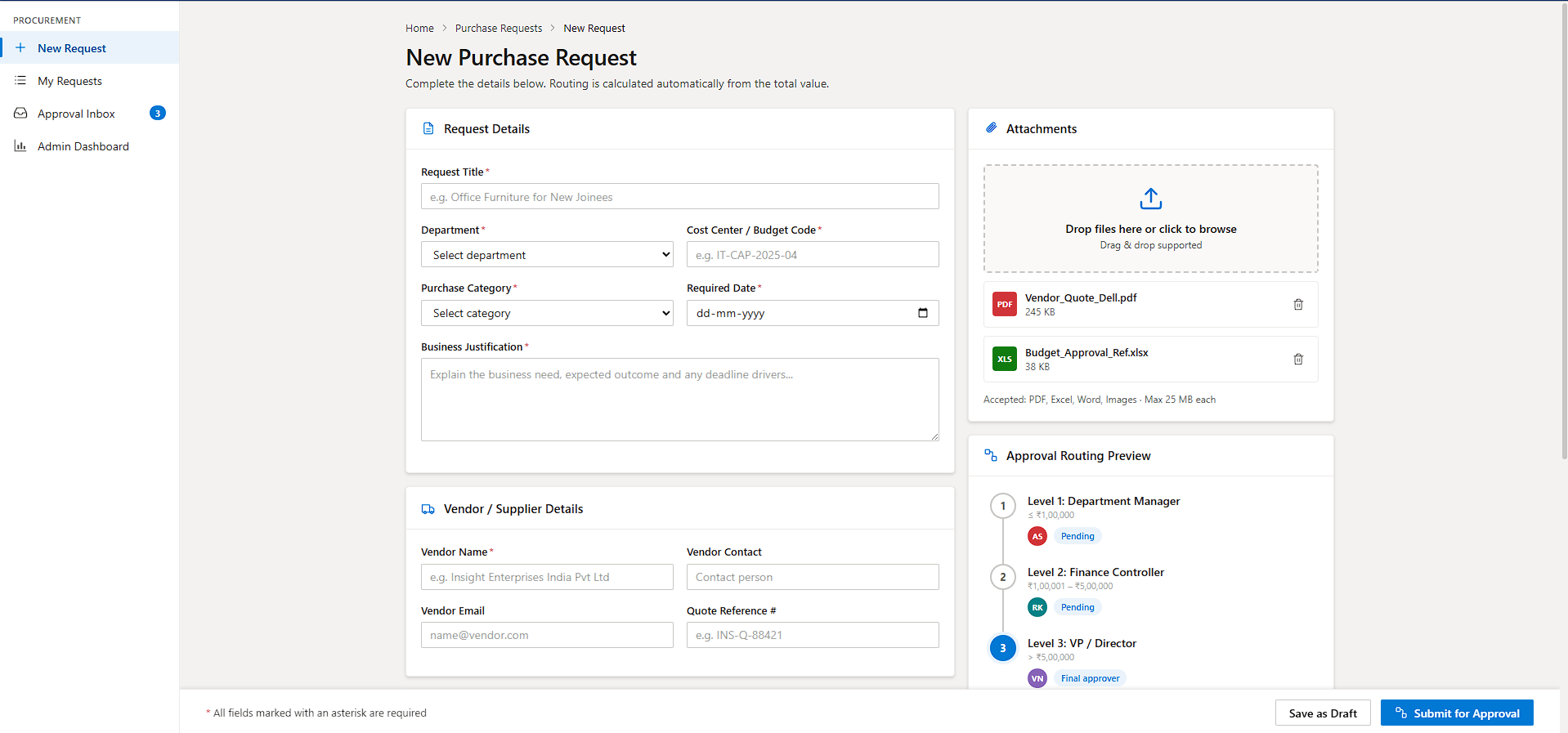Click the Level 1 step circle
The height and width of the screenshot is (733, 1568).
1003,506
